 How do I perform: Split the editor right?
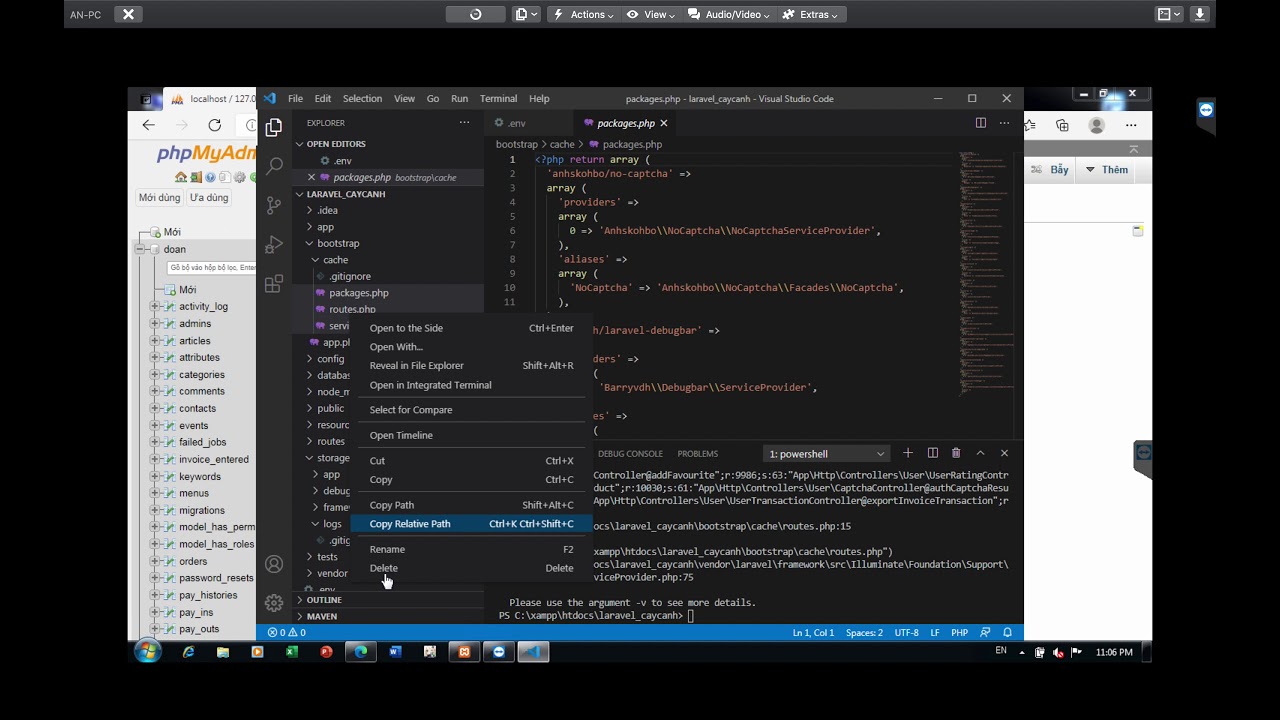[x=980, y=123]
